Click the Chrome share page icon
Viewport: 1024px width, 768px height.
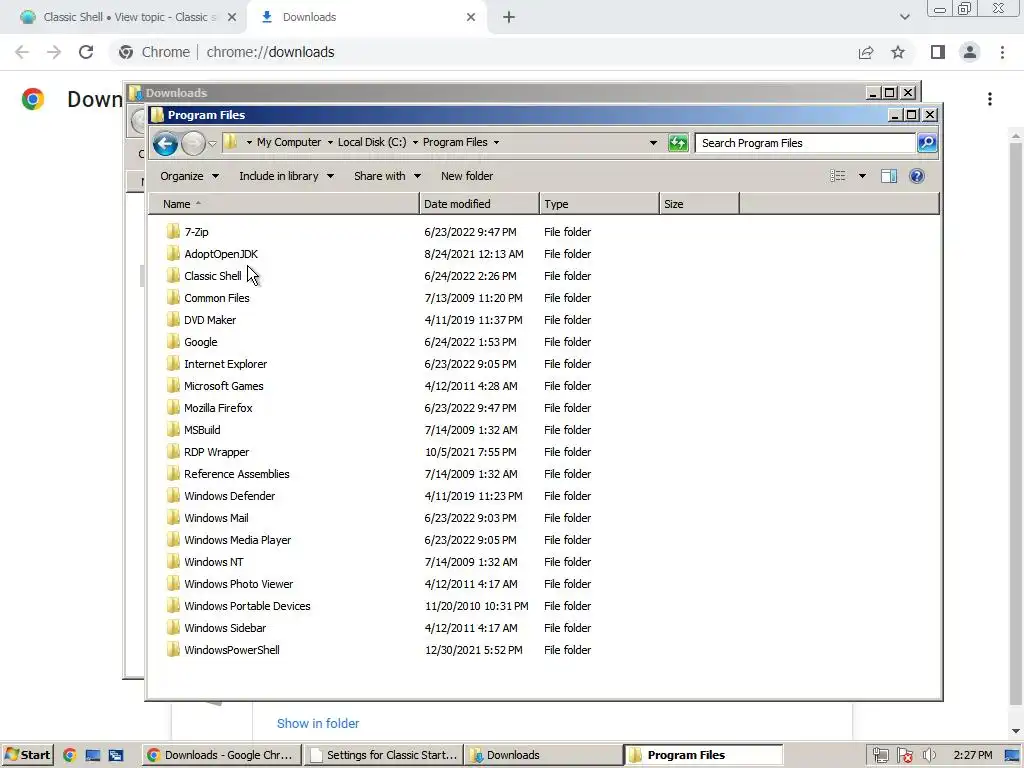point(866,52)
